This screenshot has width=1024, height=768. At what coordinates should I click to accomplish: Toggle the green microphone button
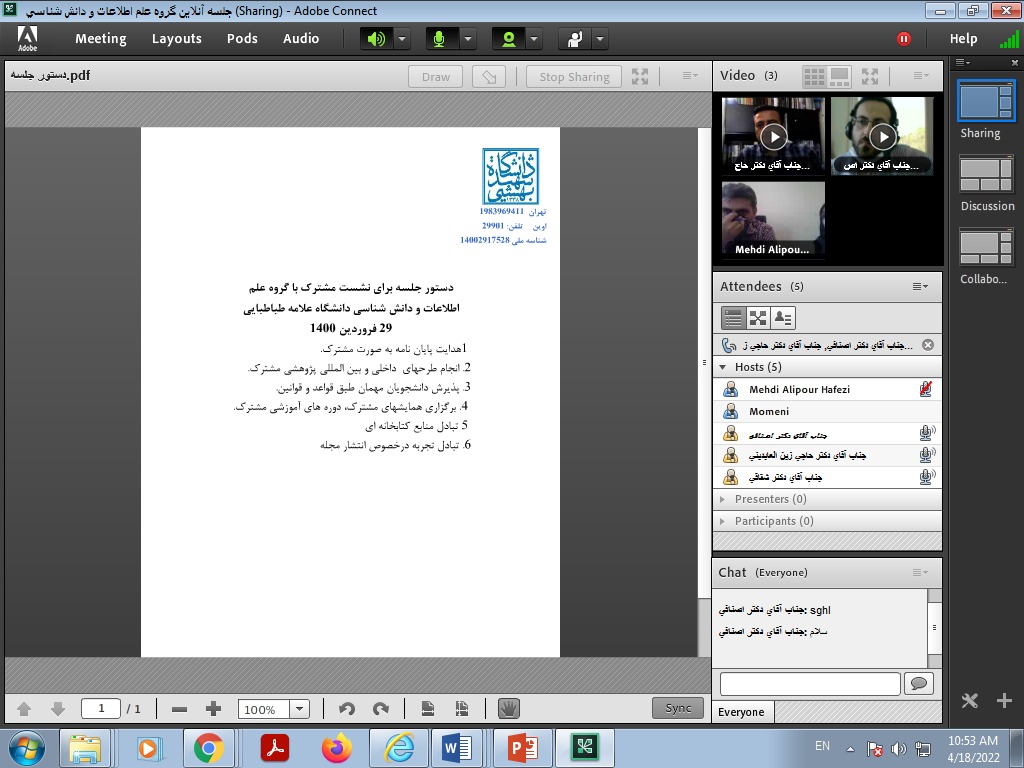click(438, 39)
